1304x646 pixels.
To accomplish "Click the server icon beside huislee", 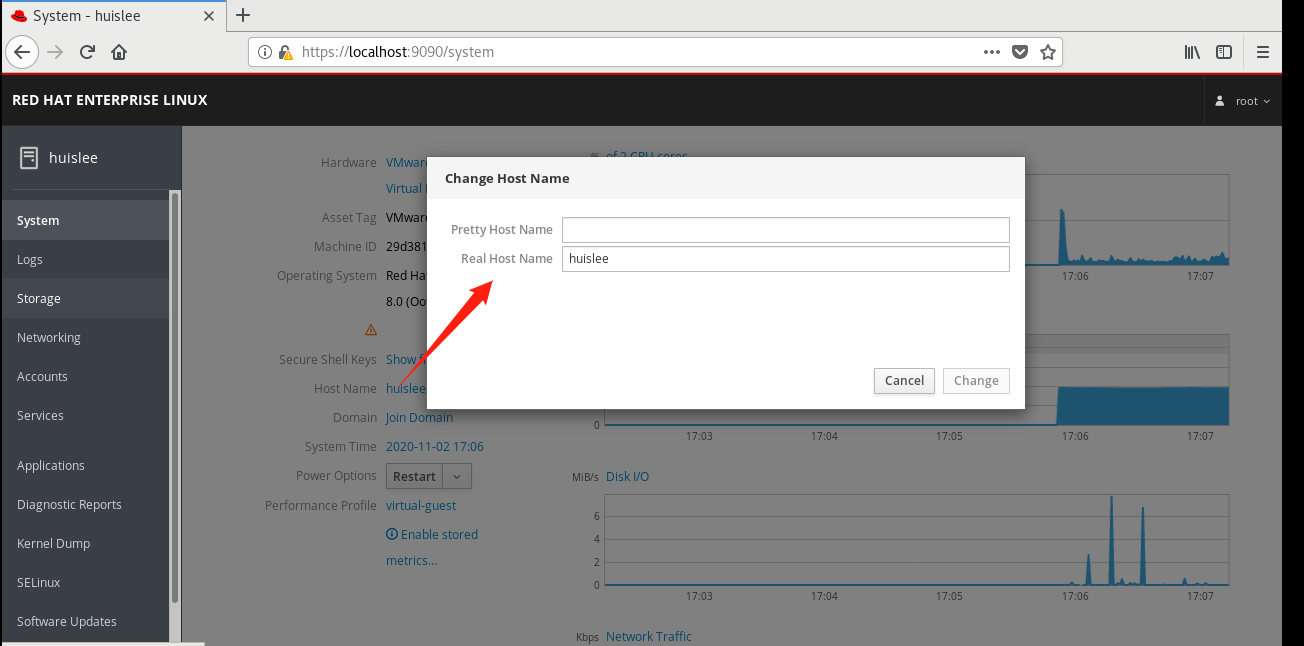I will [29, 157].
